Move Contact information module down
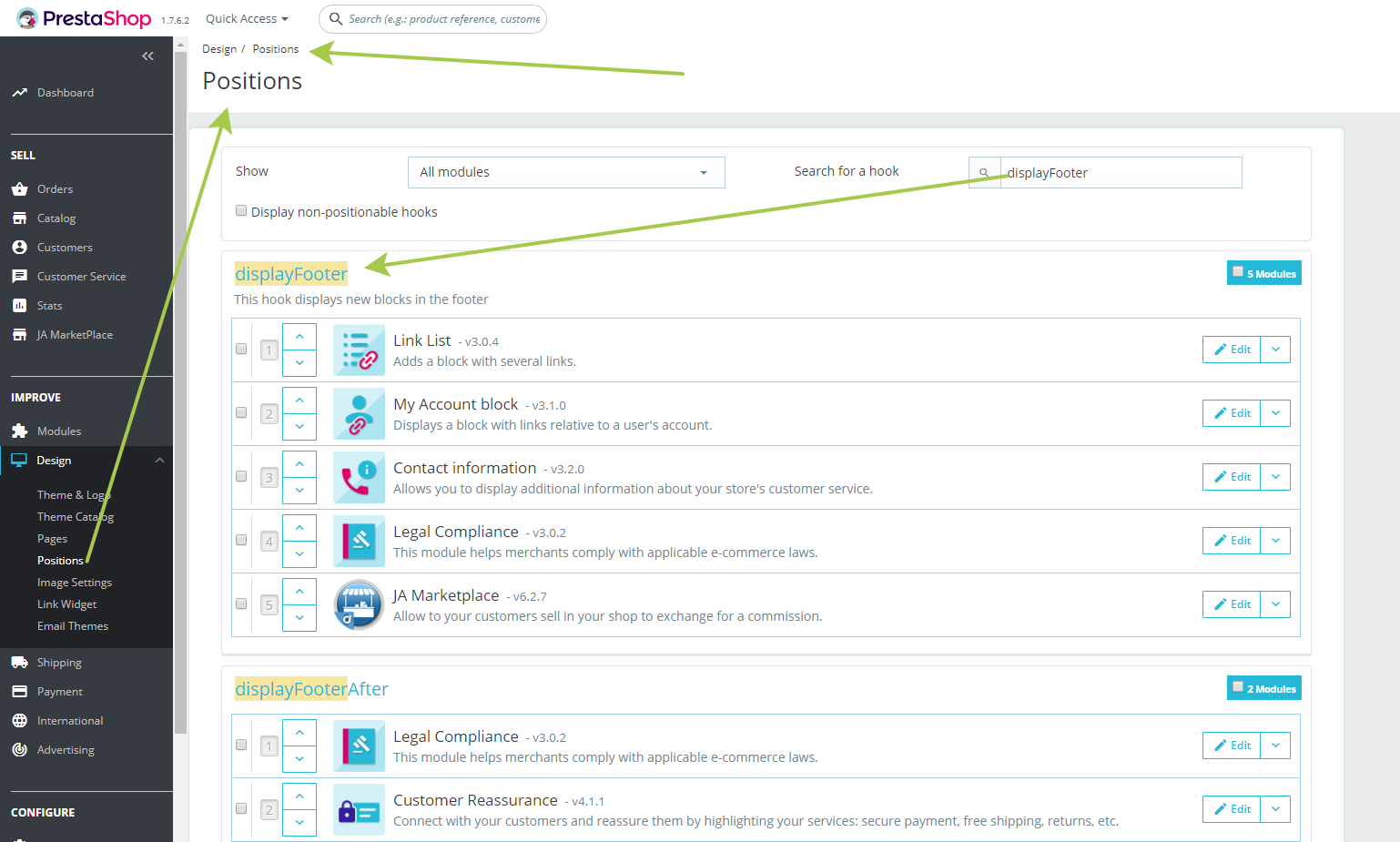 coord(299,491)
